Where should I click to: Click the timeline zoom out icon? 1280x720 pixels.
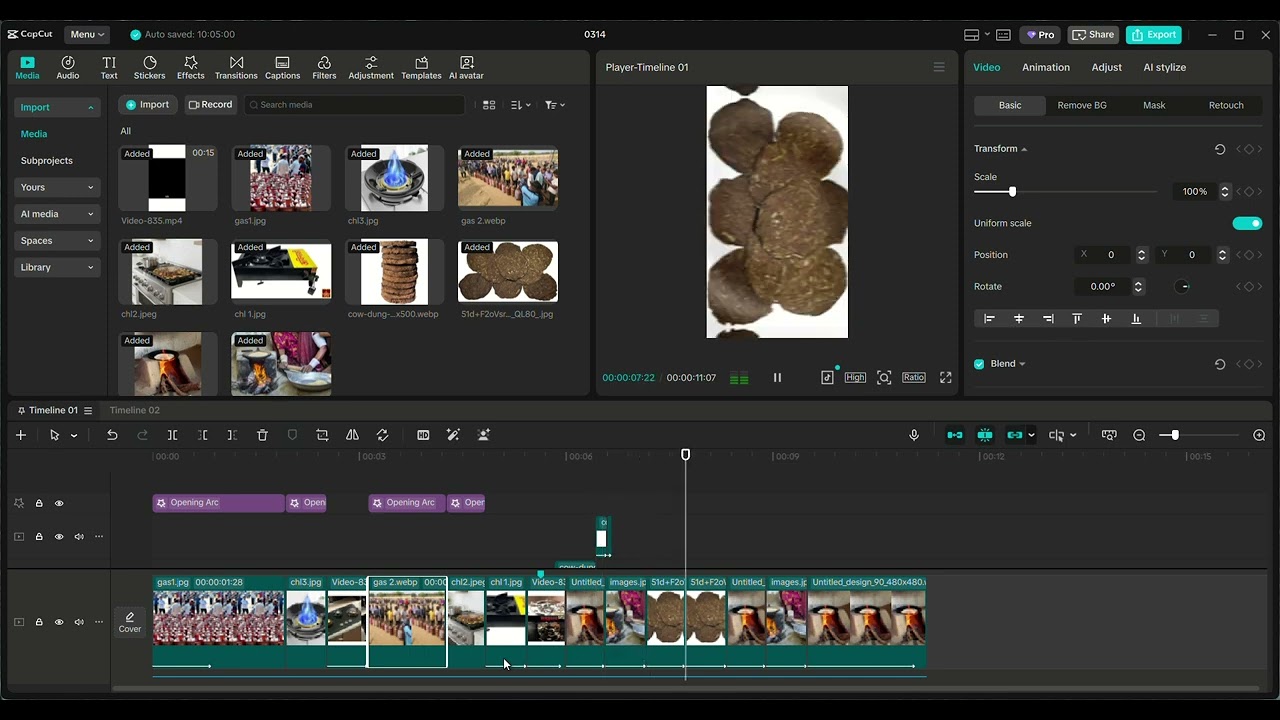(x=1139, y=435)
